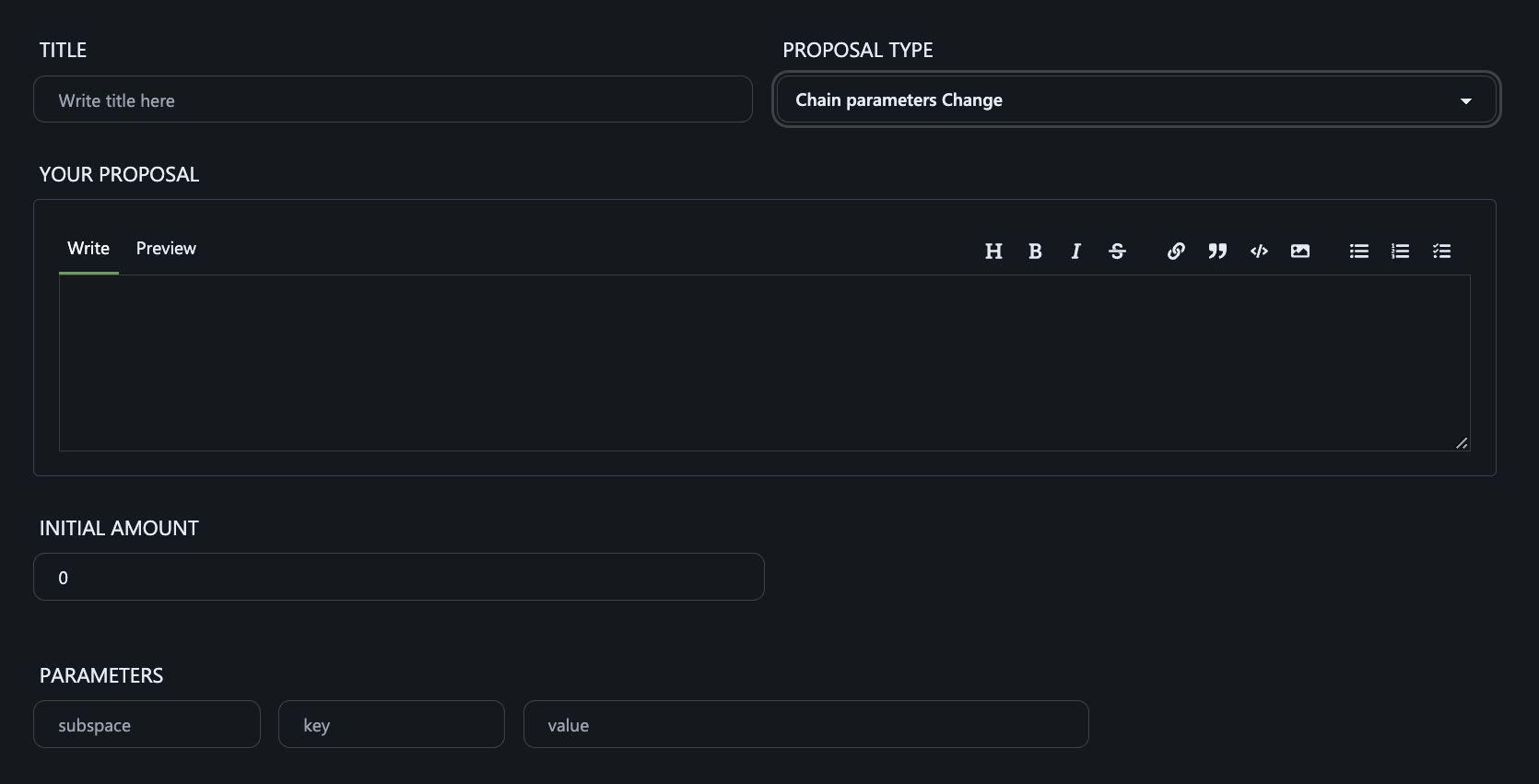Insert a link with chain icon
Image resolution: width=1539 pixels, height=784 pixels.
coord(1176,252)
